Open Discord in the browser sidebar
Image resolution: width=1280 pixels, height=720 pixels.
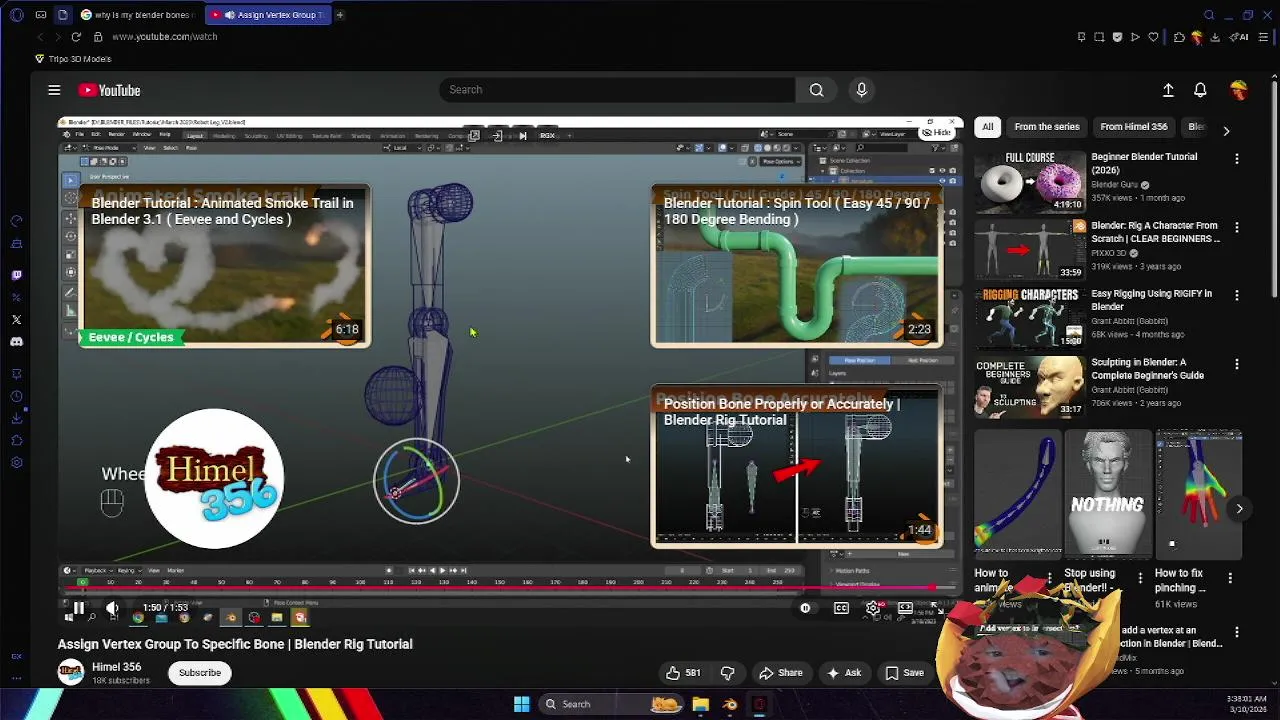tap(16, 342)
